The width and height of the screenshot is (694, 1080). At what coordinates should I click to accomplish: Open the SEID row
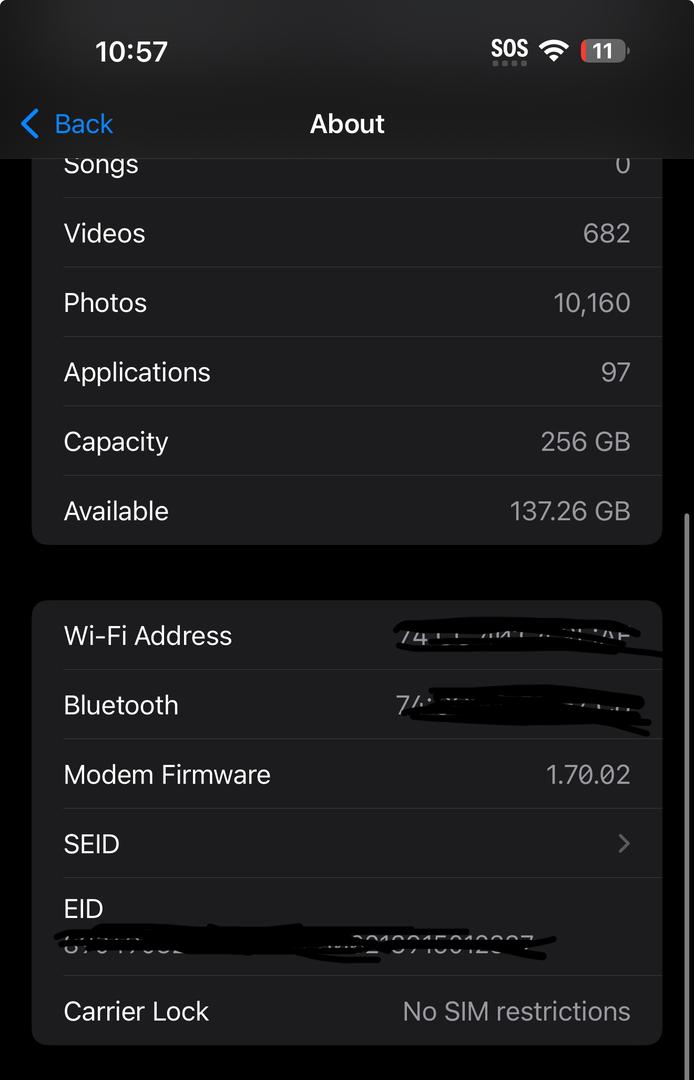click(347, 843)
